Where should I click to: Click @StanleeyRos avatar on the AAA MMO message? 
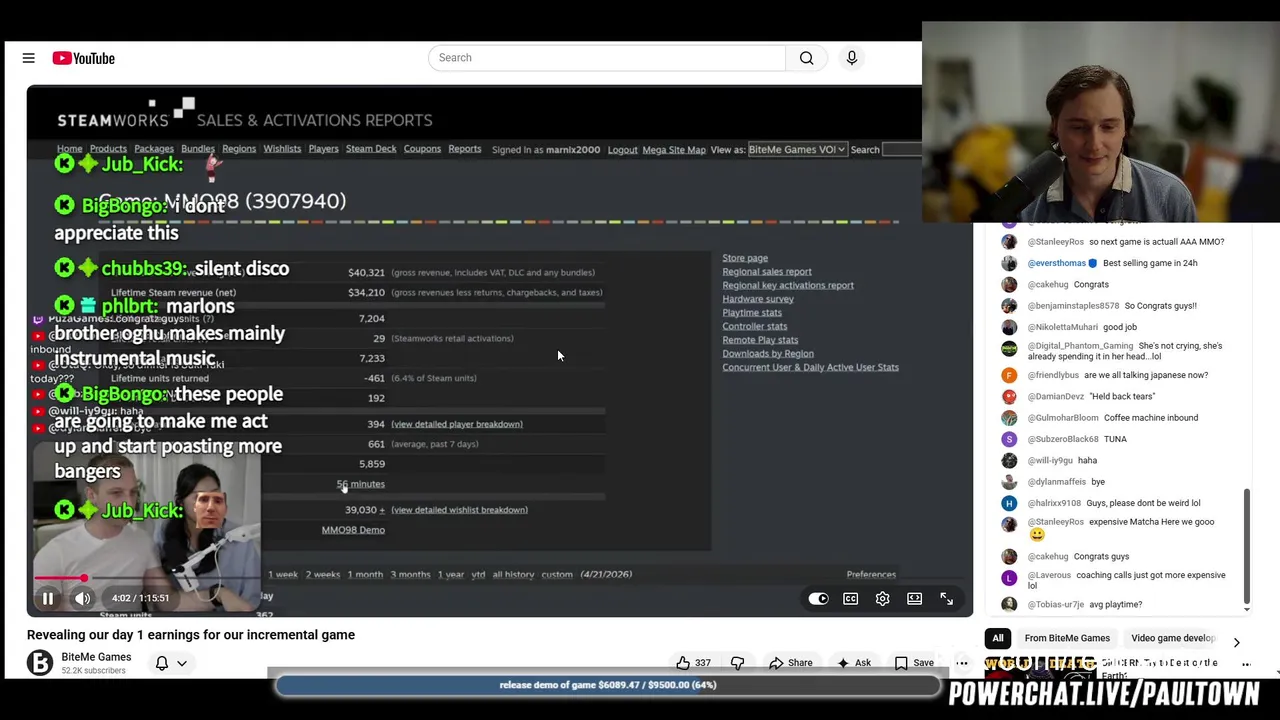(x=1009, y=242)
